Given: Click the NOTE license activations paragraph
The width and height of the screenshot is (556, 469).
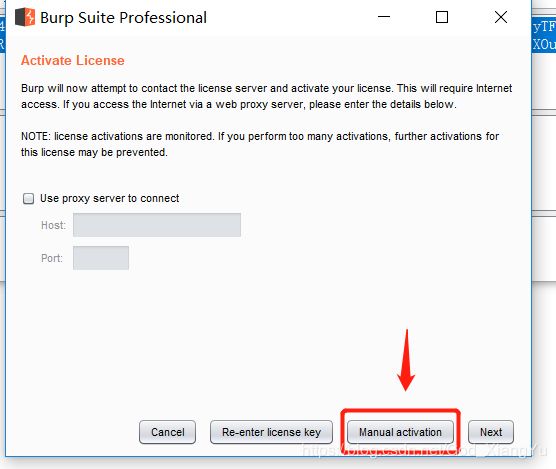Looking at the screenshot, I should coord(260,144).
